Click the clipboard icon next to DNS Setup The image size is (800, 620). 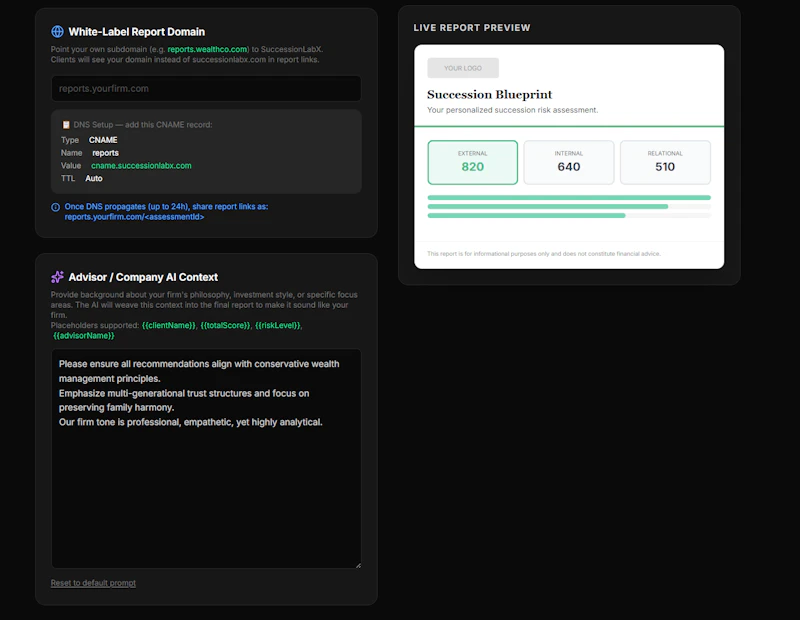point(66,125)
